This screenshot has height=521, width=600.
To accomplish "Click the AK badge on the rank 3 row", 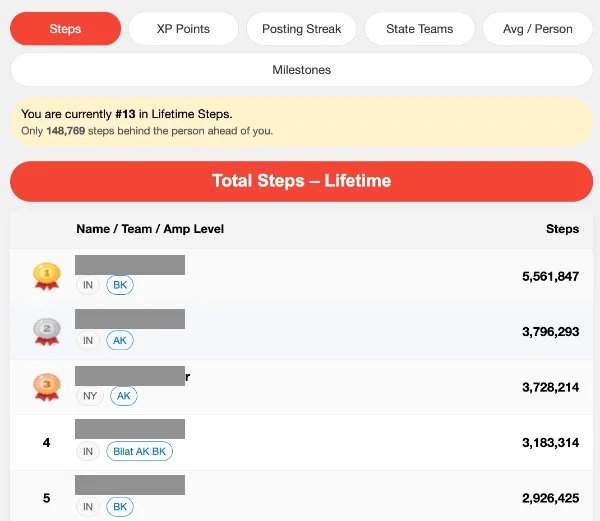I will tap(124, 396).
